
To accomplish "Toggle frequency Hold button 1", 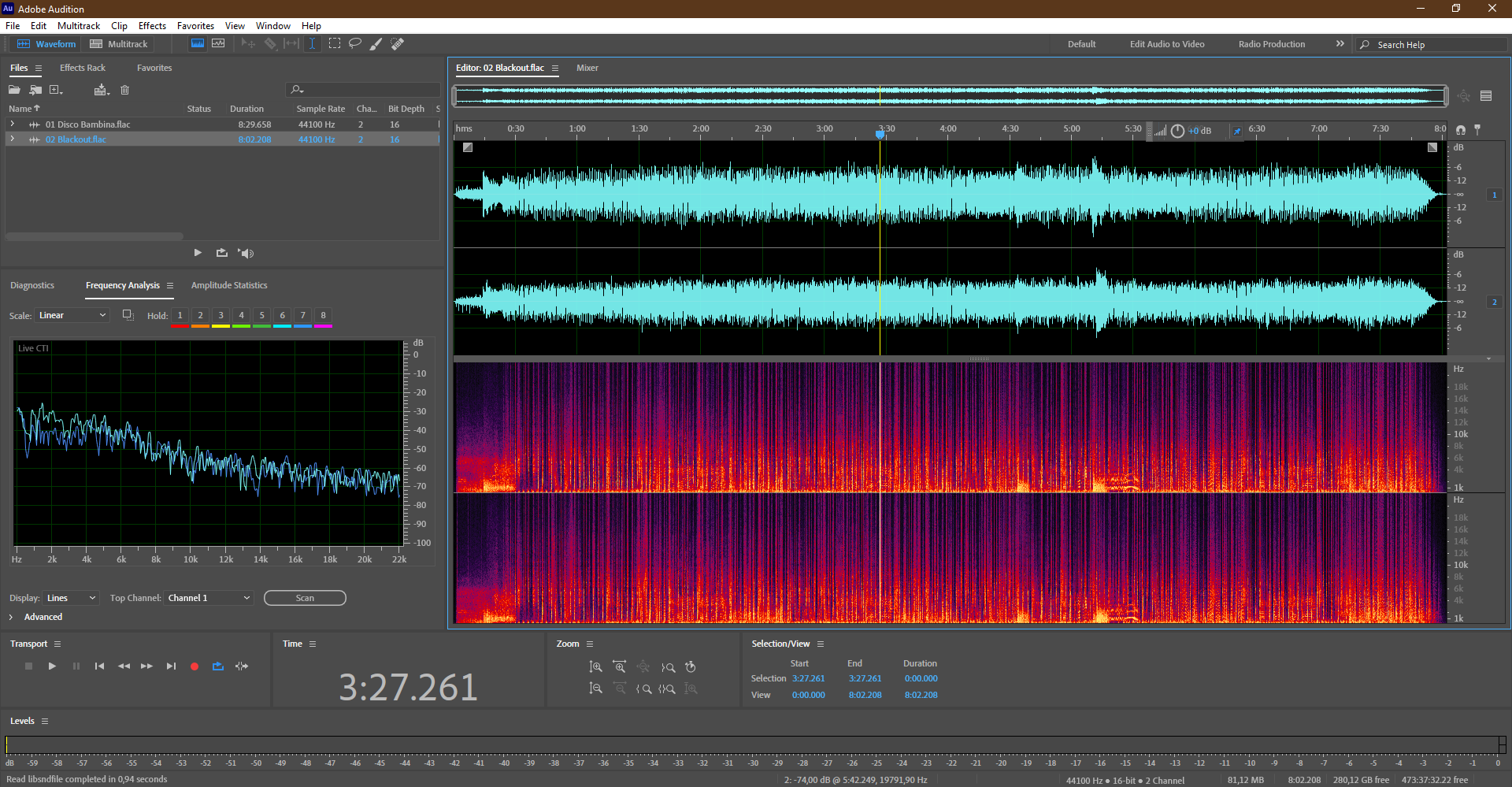I will (x=180, y=315).
